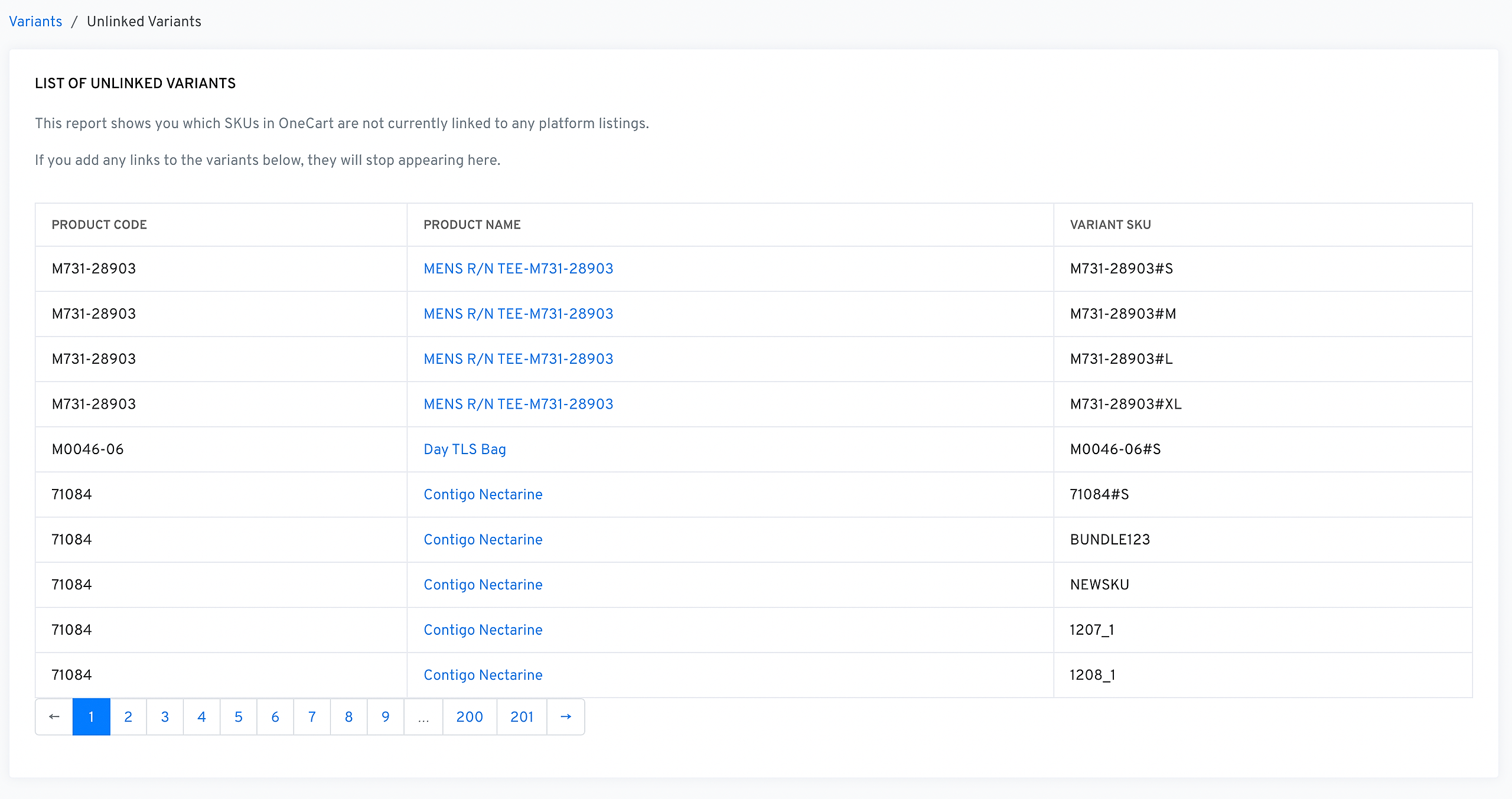Open the Variants breadcrumb link

pyautogui.click(x=35, y=21)
